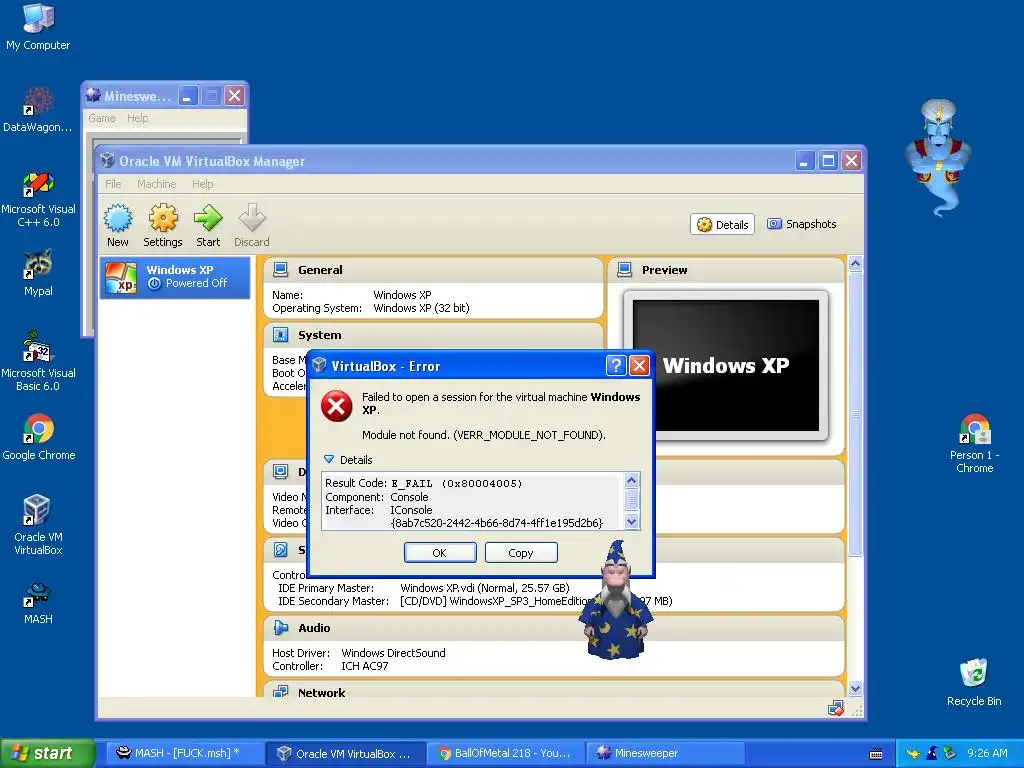Open the Machine menu in VirtualBox Manager
Image resolution: width=1024 pixels, height=768 pixels.
[157, 184]
